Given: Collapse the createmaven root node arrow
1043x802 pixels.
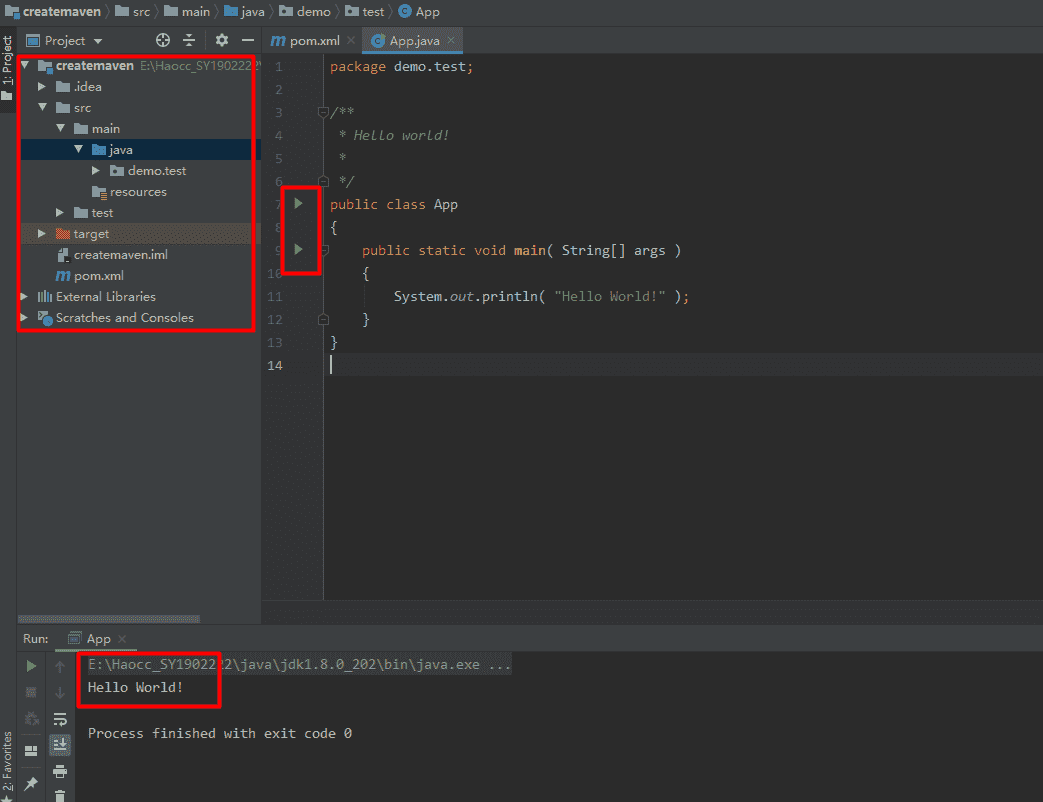Looking at the screenshot, I should 25,65.
